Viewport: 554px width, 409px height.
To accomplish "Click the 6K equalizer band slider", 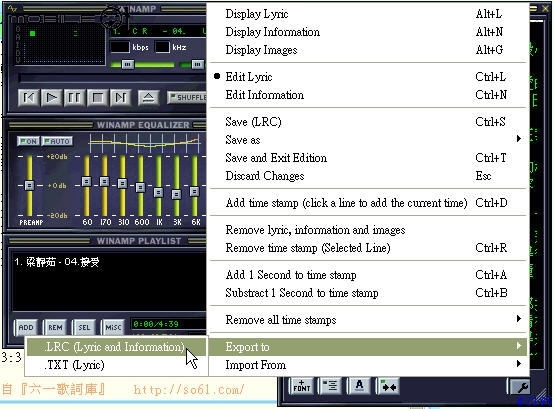I will pos(194,191).
